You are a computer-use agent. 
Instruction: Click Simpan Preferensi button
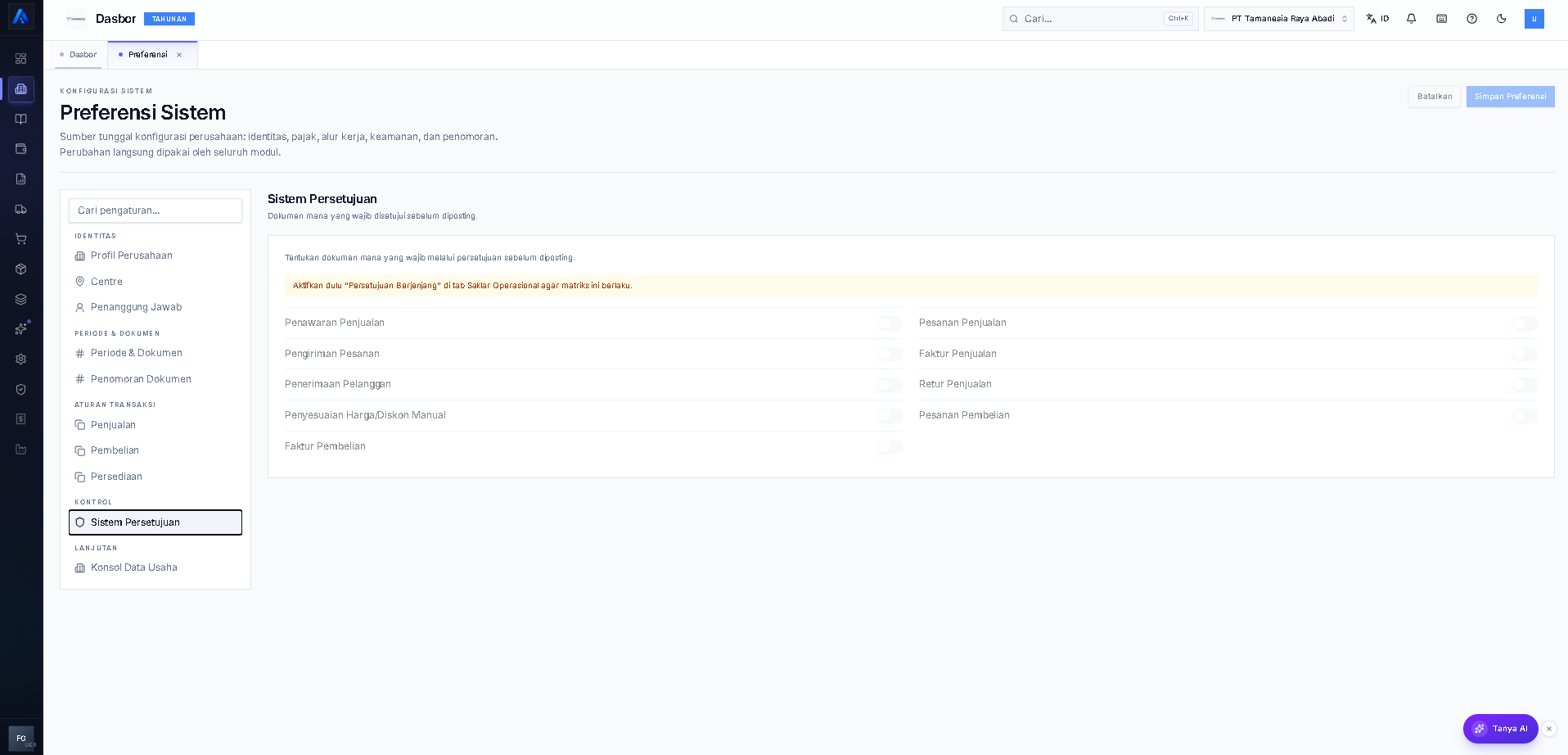tap(1510, 97)
